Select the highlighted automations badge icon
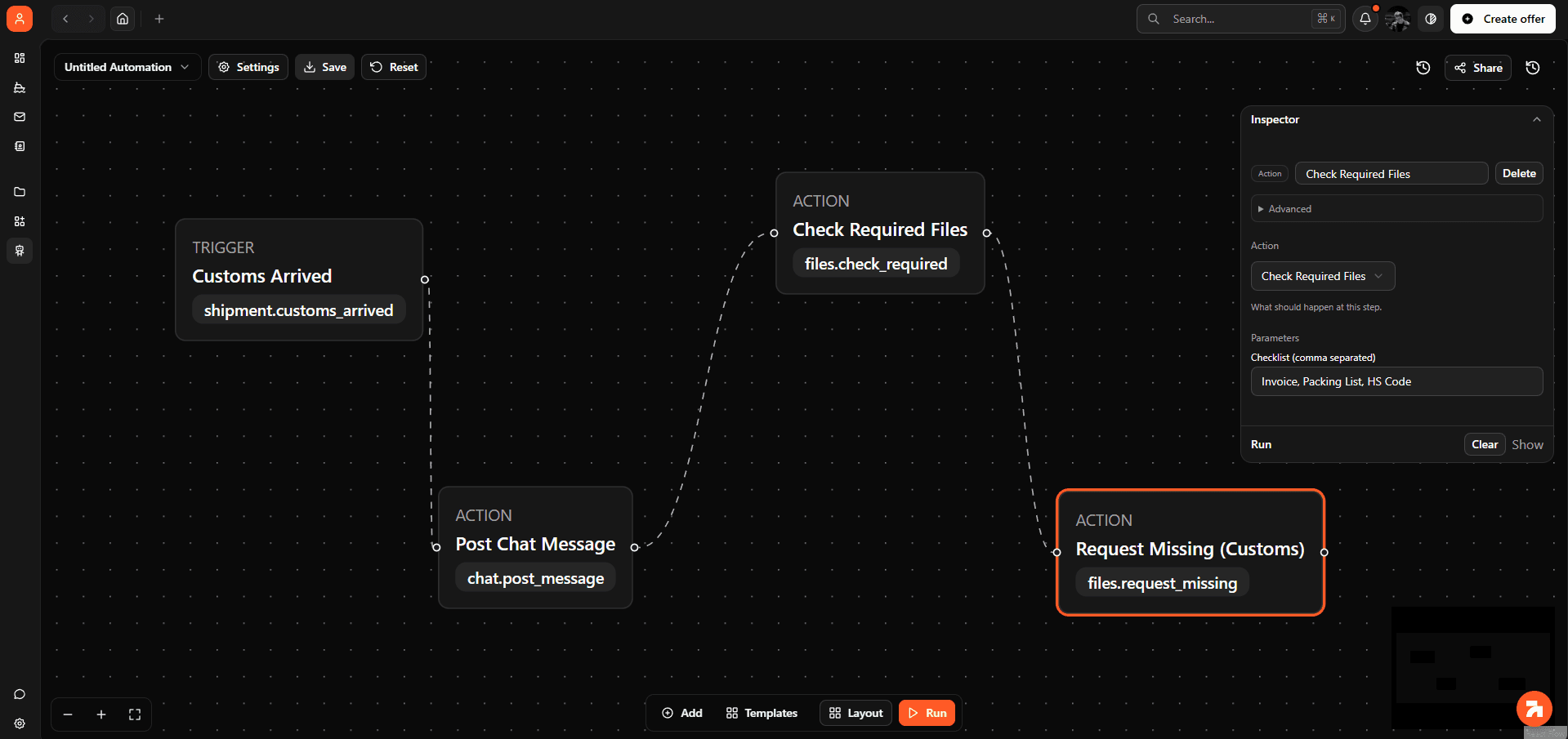The width and height of the screenshot is (1568, 739). [x=20, y=251]
